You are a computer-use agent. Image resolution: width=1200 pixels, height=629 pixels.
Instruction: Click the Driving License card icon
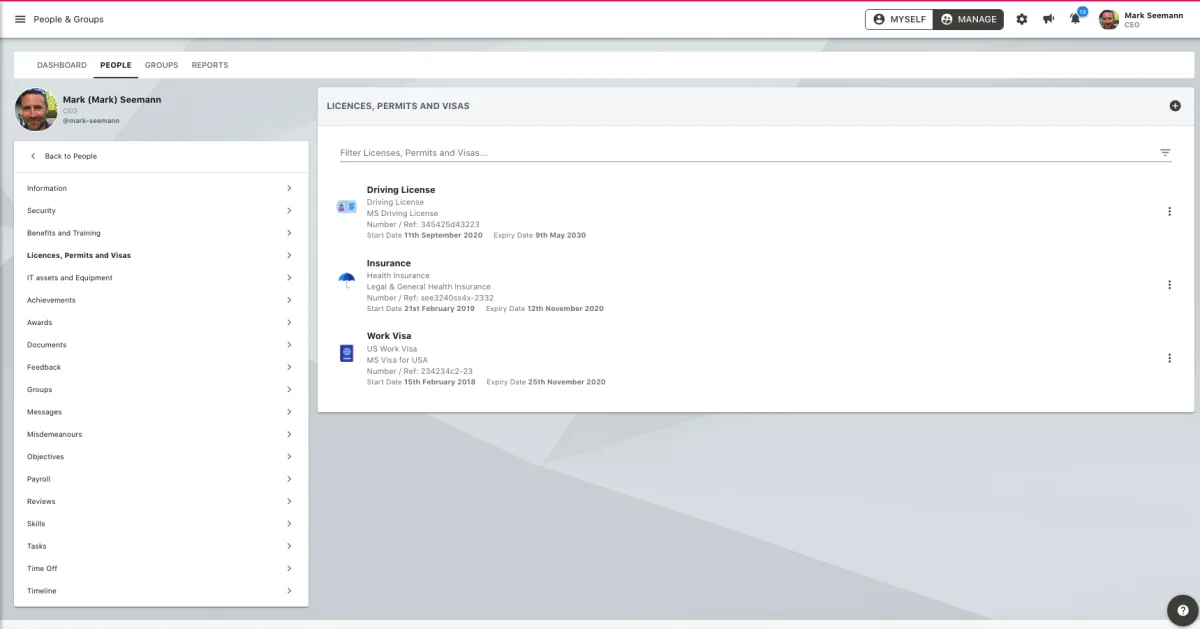point(346,207)
